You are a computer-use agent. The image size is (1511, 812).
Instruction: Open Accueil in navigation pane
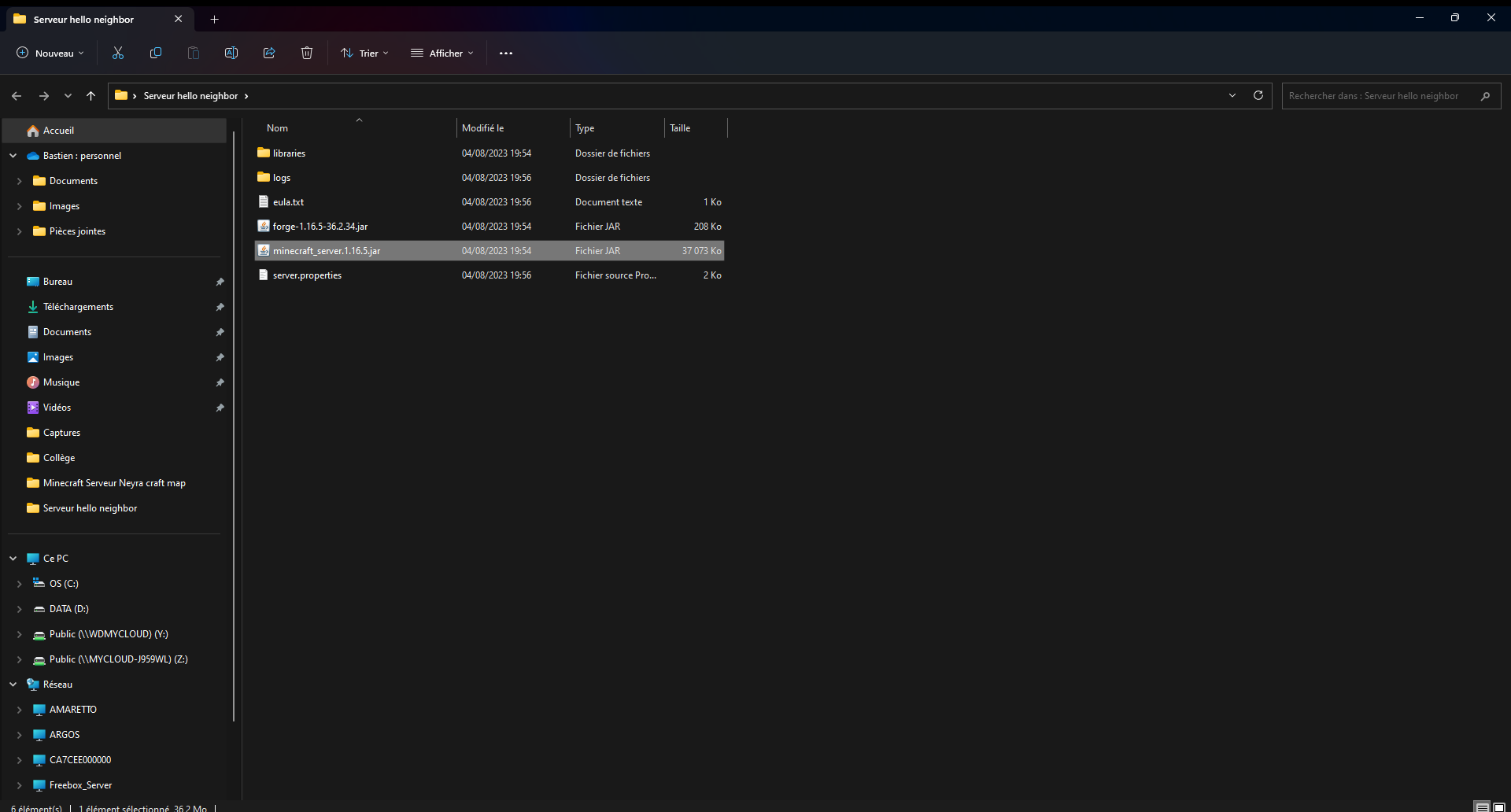click(115, 131)
